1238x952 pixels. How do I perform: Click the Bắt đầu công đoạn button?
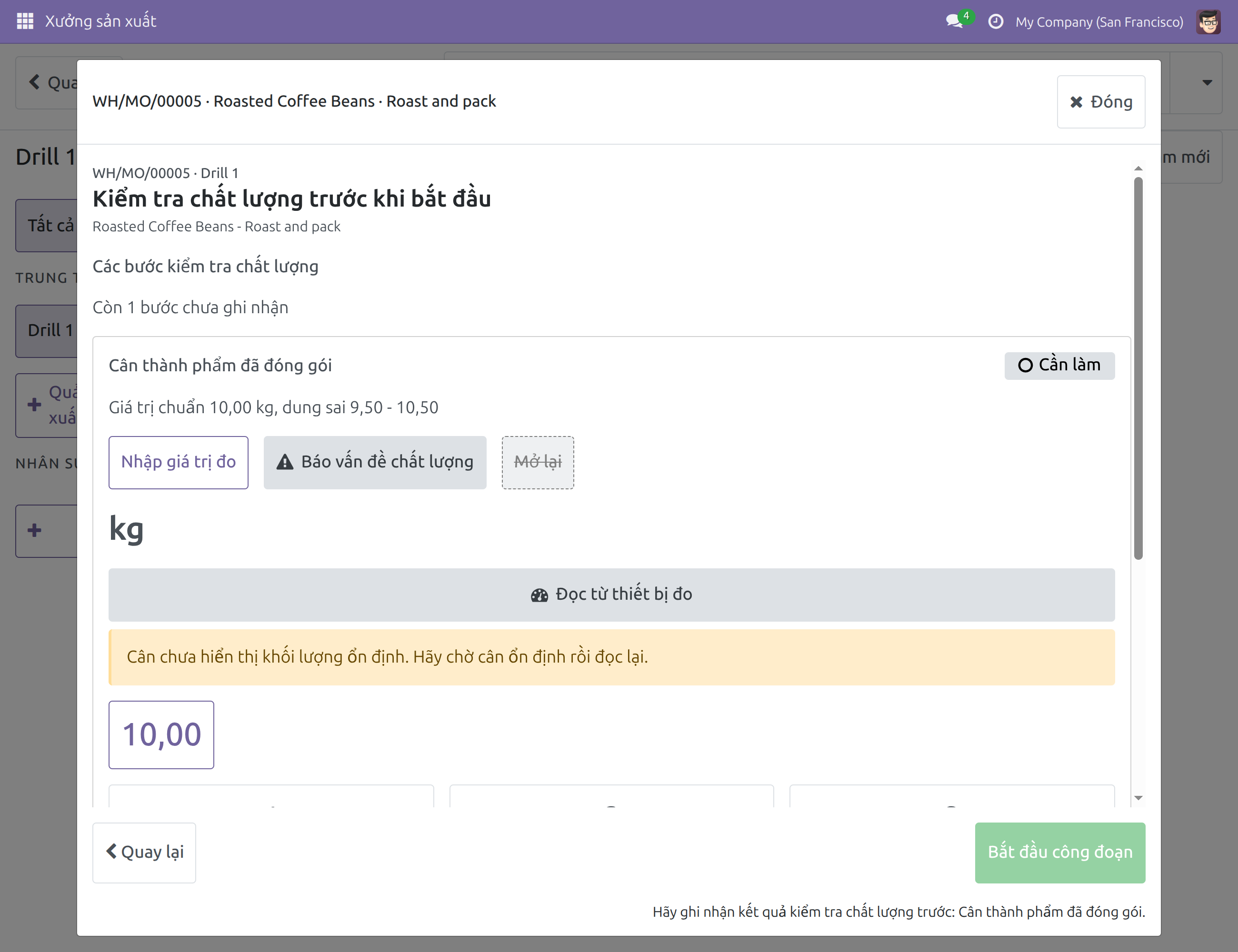point(1060,852)
